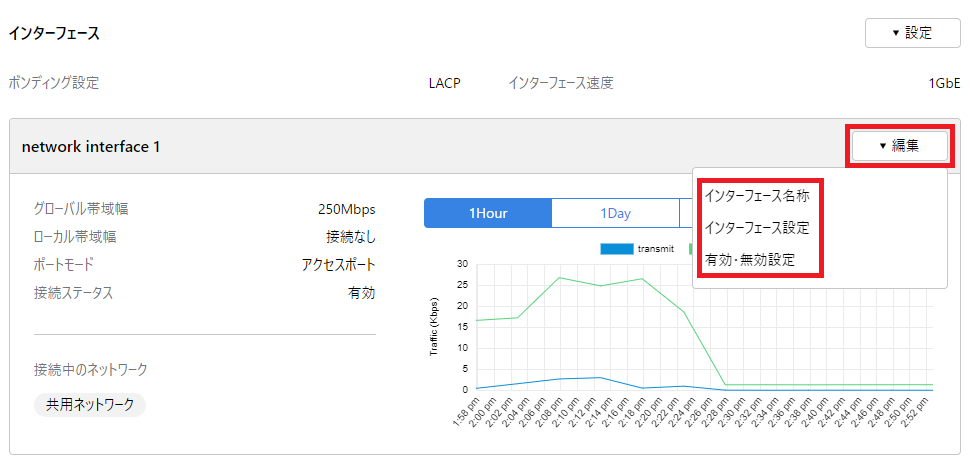Switch to the 1Day tab
973x468 pixels.
point(615,213)
